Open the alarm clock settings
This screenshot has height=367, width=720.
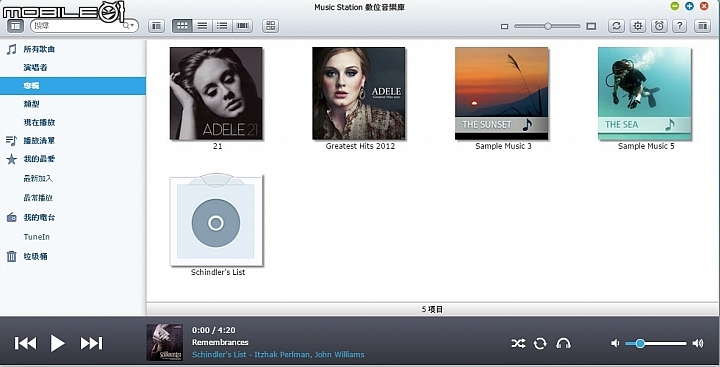click(659, 26)
